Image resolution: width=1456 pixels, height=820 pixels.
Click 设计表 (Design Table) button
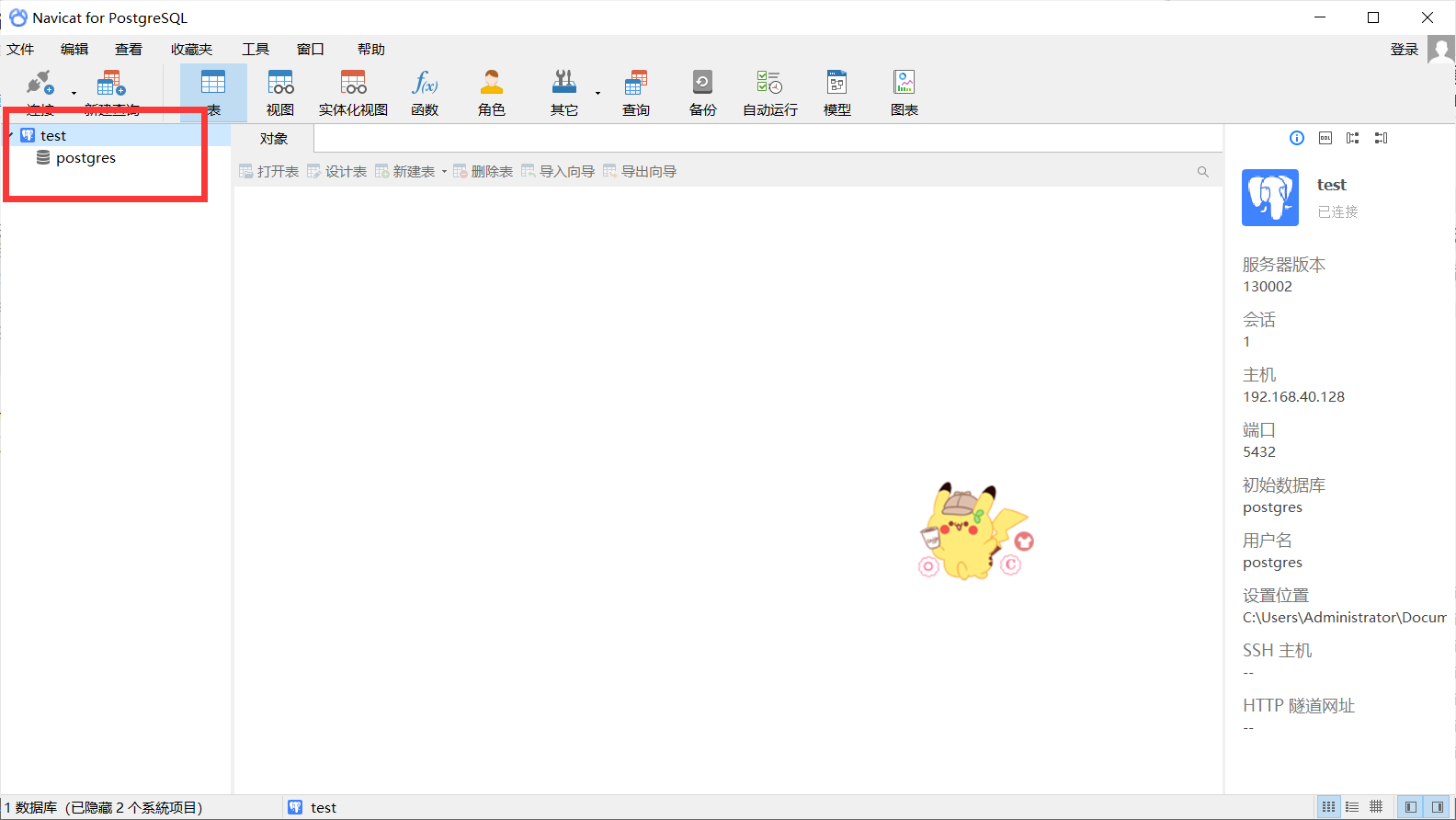(337, 172)
